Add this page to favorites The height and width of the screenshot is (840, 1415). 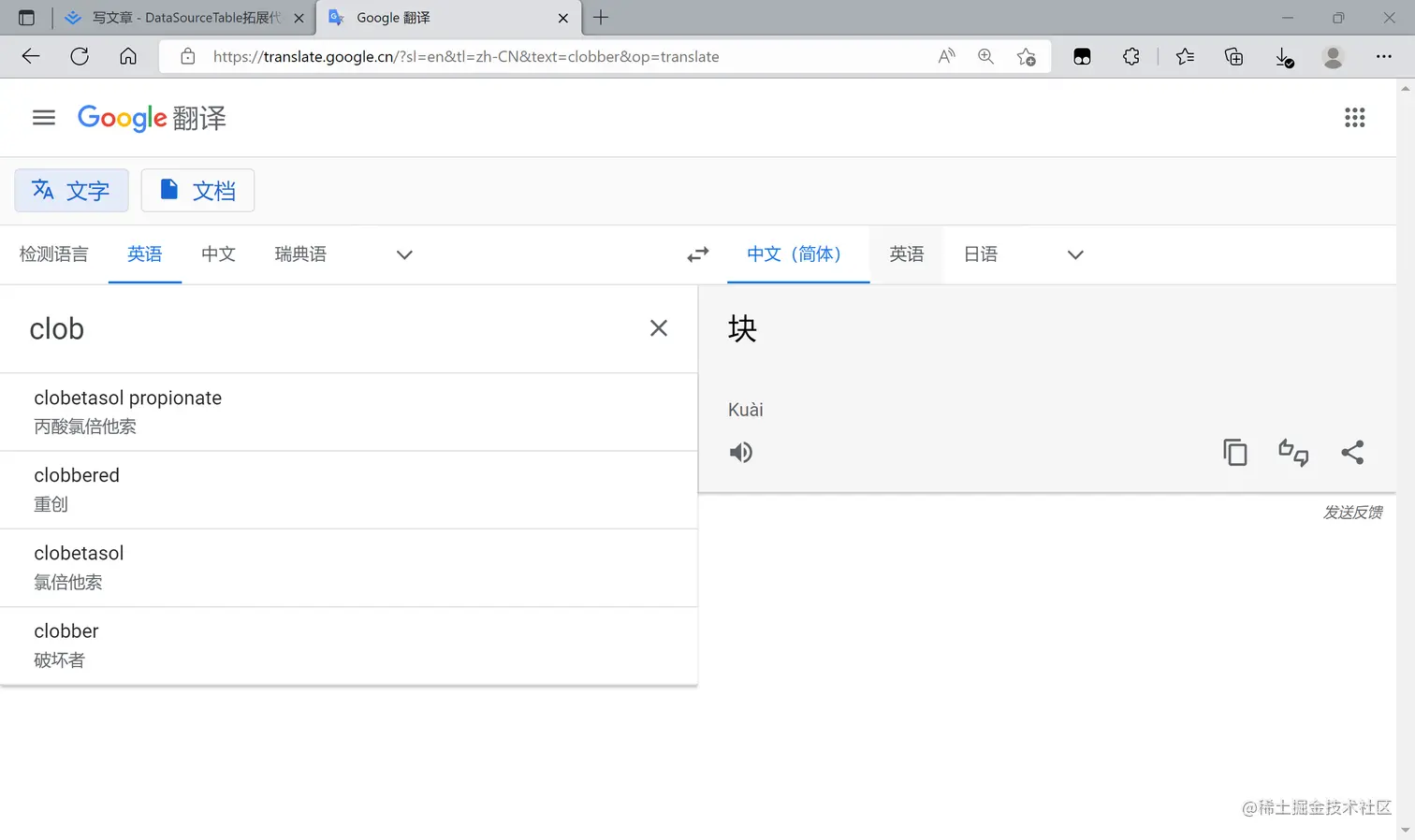click(x=1027, y=56)
